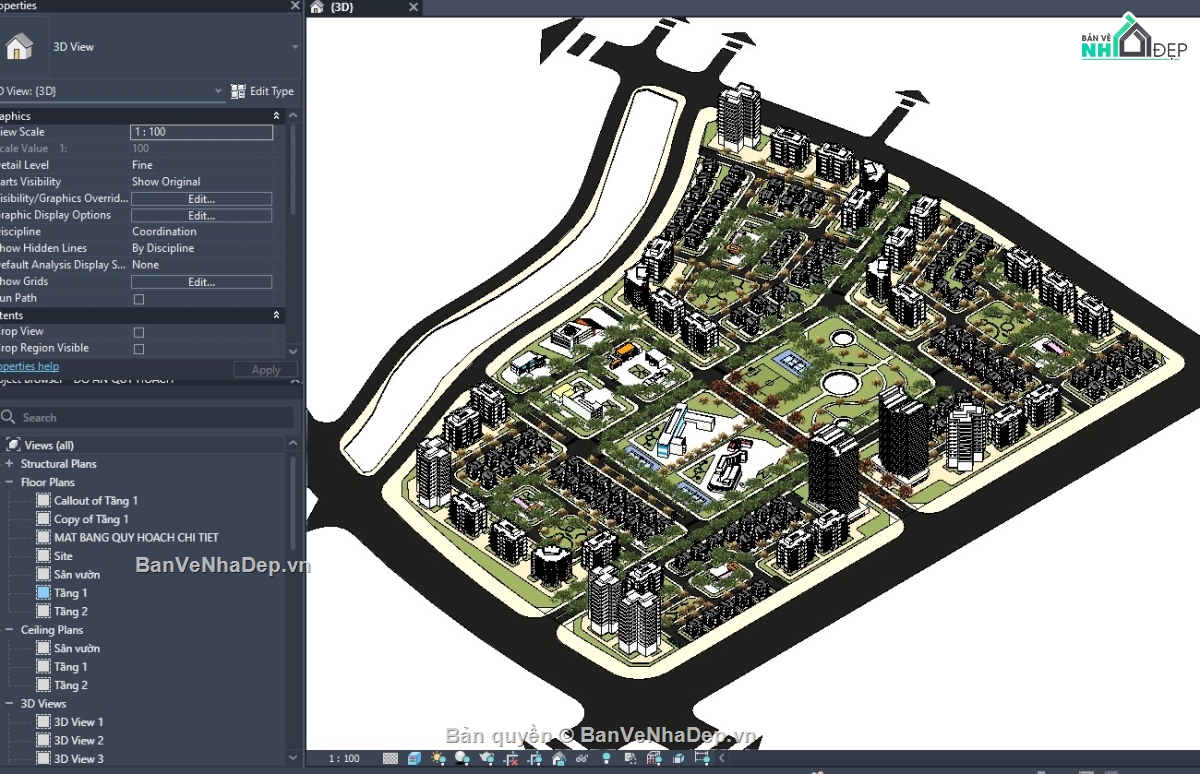
Task: Enable the Crop Region Visible checkbox
Action: [x=139, y=348]
